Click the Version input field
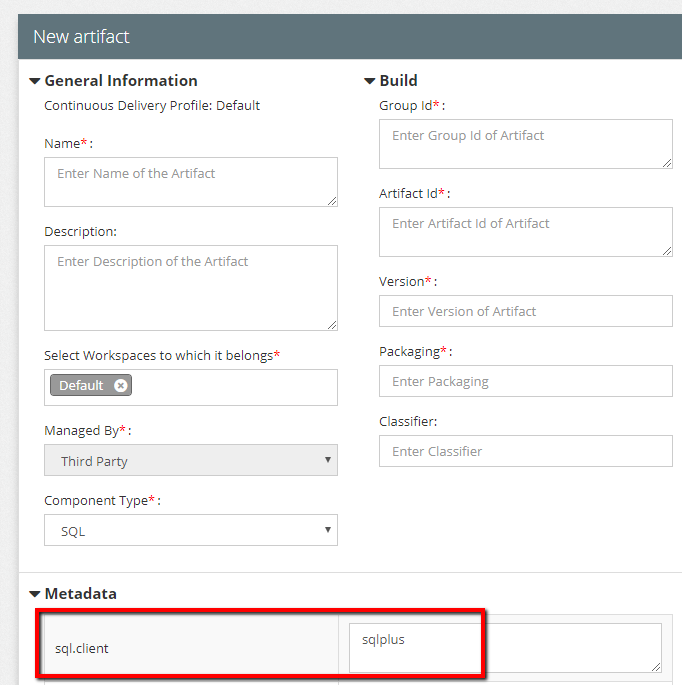This screenshot has height=685, width=682. point(525,311)
